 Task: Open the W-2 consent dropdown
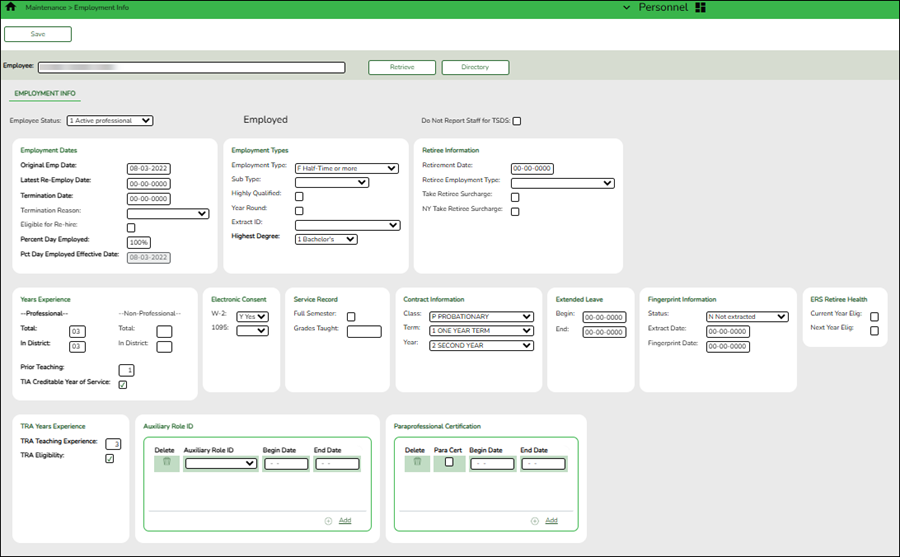click(253, 316)
